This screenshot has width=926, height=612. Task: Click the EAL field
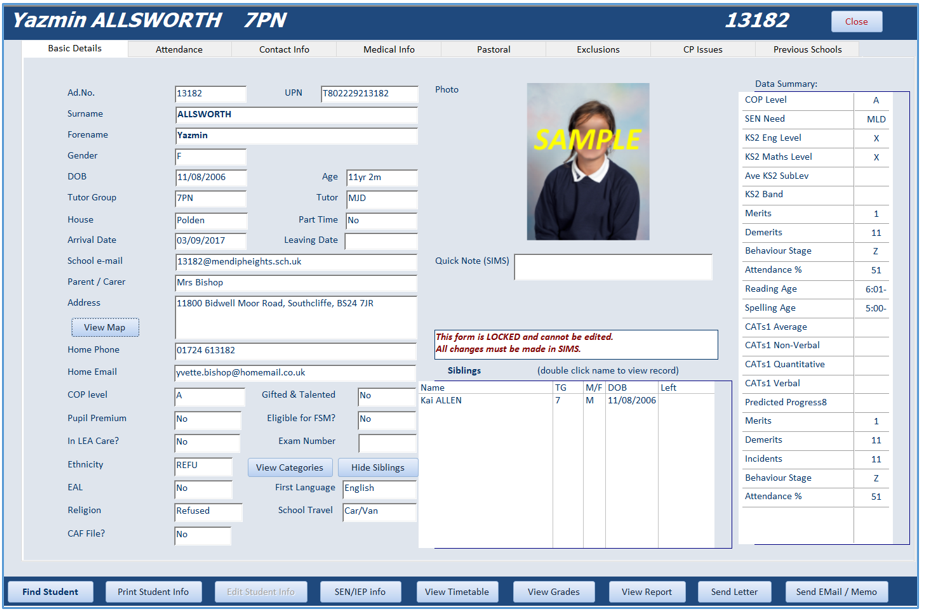click(x=204, y=489)
